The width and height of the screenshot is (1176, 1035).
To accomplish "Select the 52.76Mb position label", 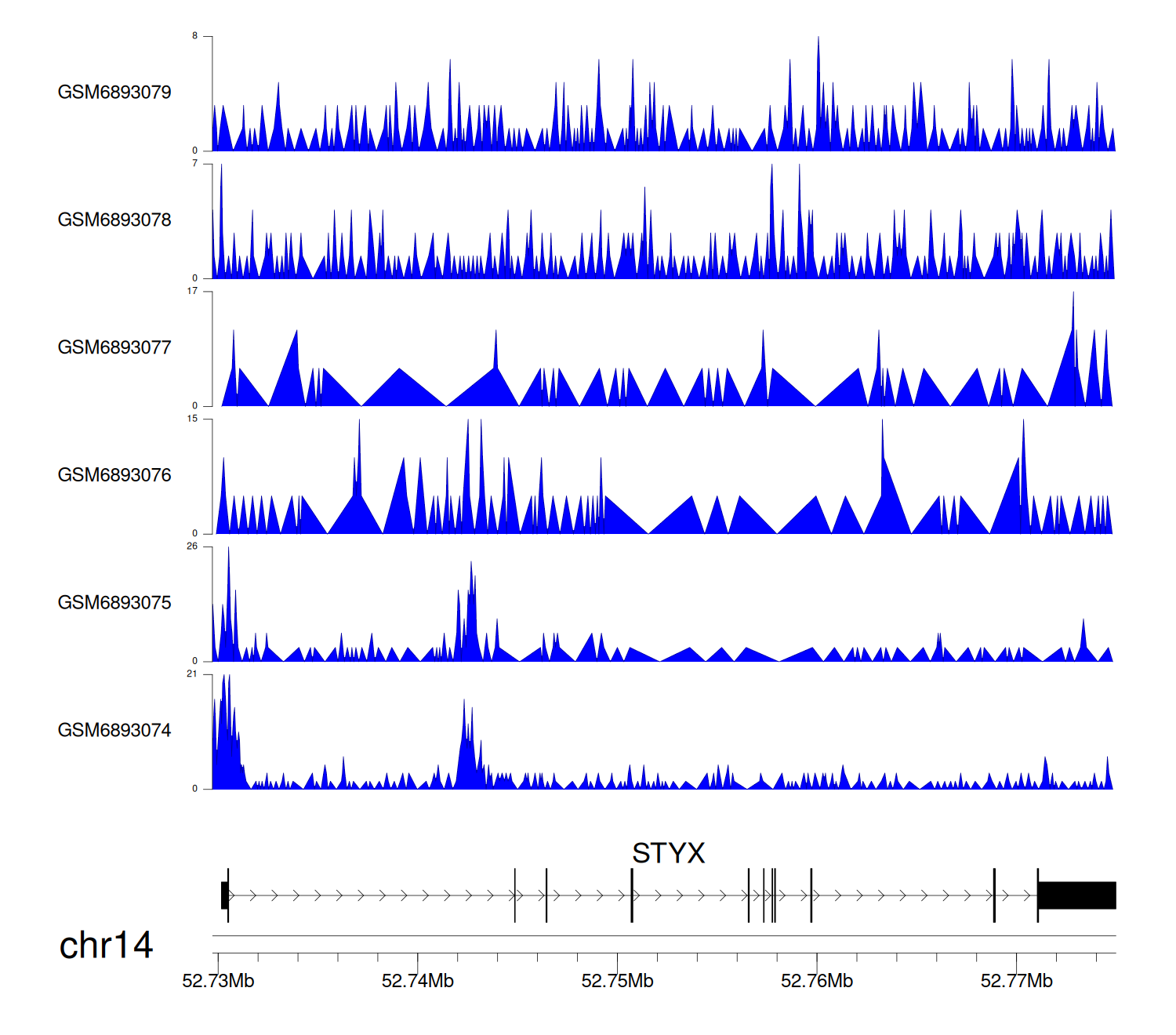I will tap(817, 981).
